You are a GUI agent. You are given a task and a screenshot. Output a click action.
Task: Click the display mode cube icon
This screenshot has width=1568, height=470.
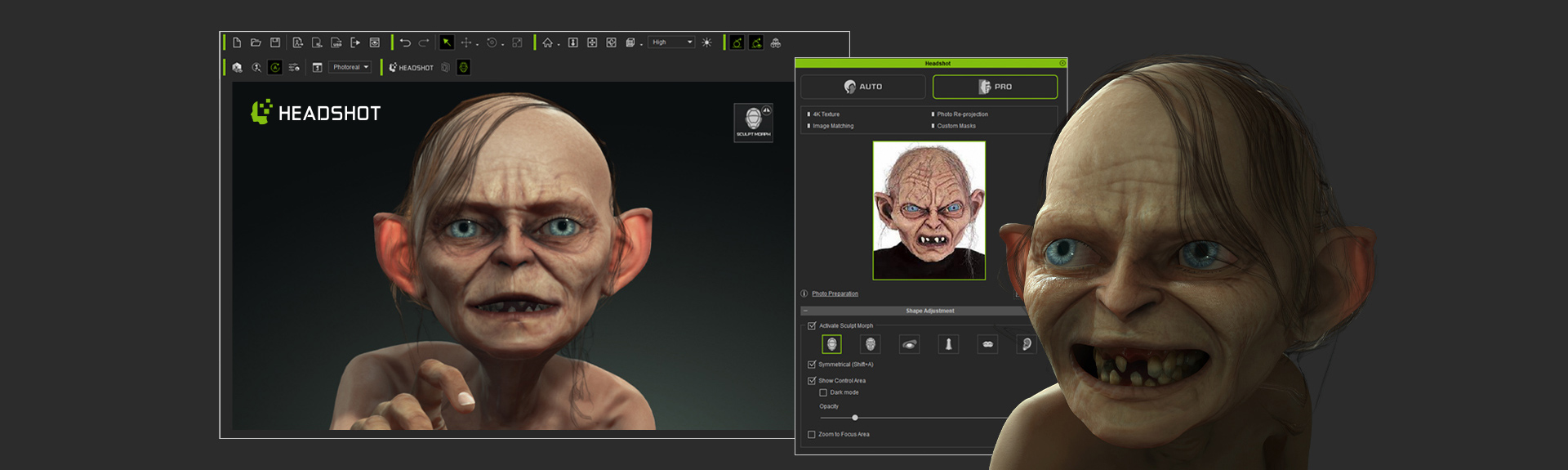(630, 43)
